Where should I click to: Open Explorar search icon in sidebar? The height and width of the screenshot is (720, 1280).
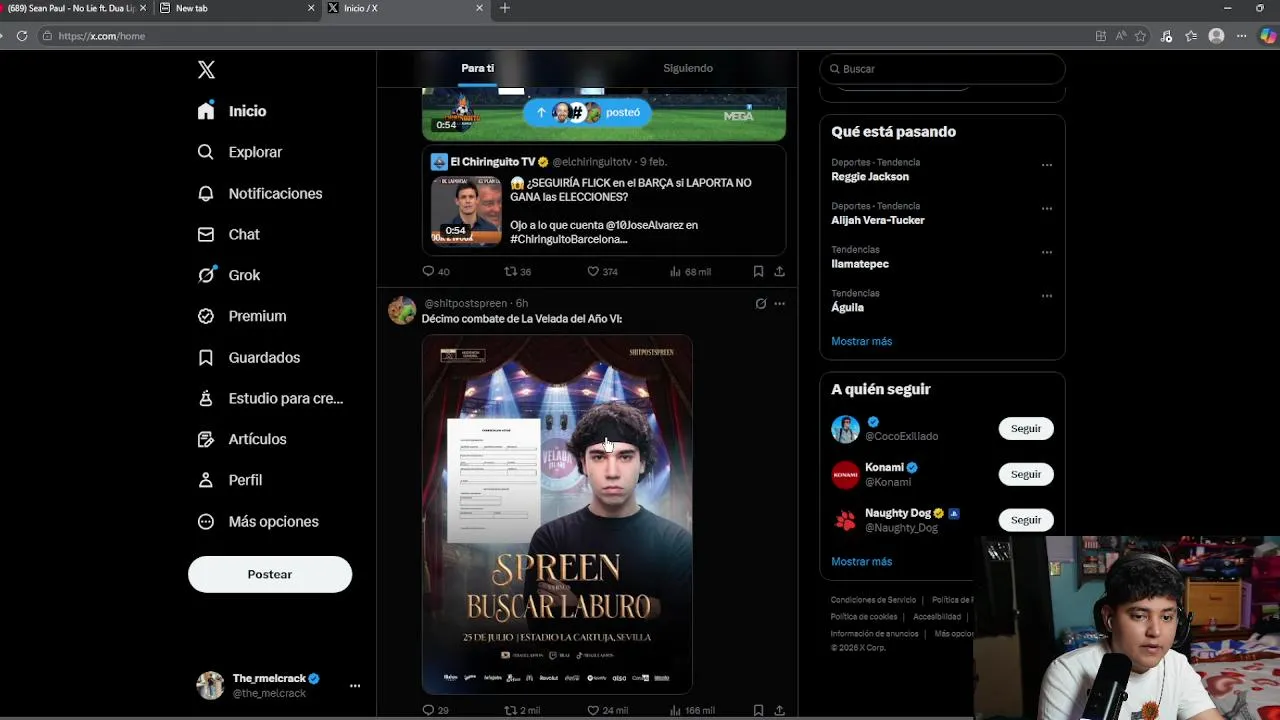pyautogui.click(x=206, y=152)
